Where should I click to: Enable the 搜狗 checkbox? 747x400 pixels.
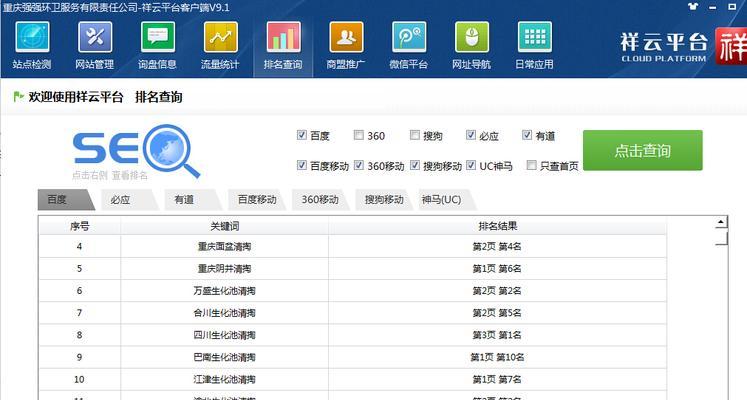(x=415, y=135)
